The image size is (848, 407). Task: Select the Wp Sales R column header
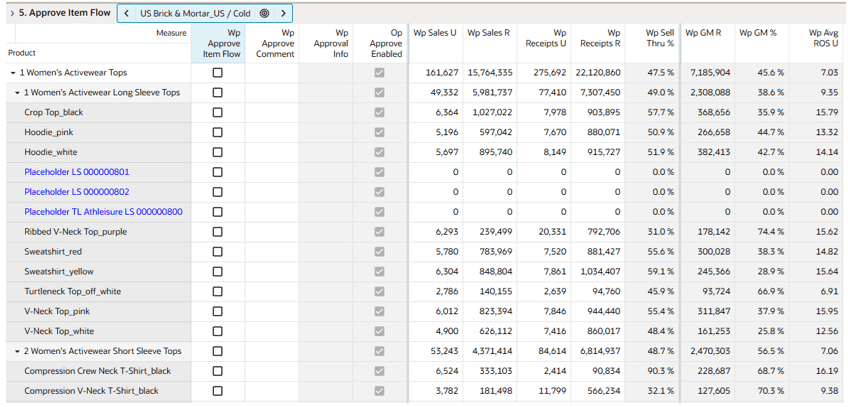click(x=489, y=43)
